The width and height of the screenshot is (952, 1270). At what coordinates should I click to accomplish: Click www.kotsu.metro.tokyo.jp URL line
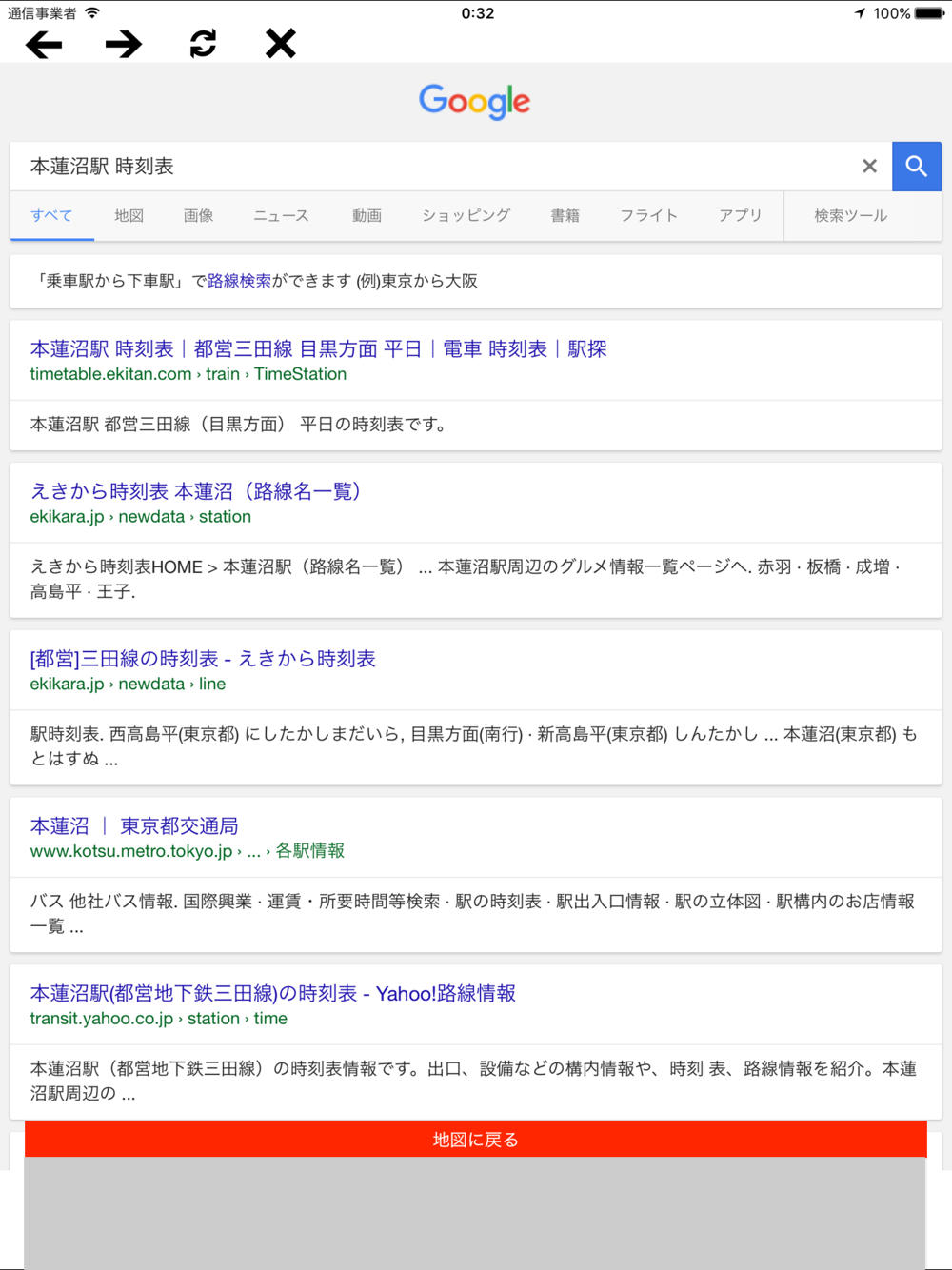[187, 851]
